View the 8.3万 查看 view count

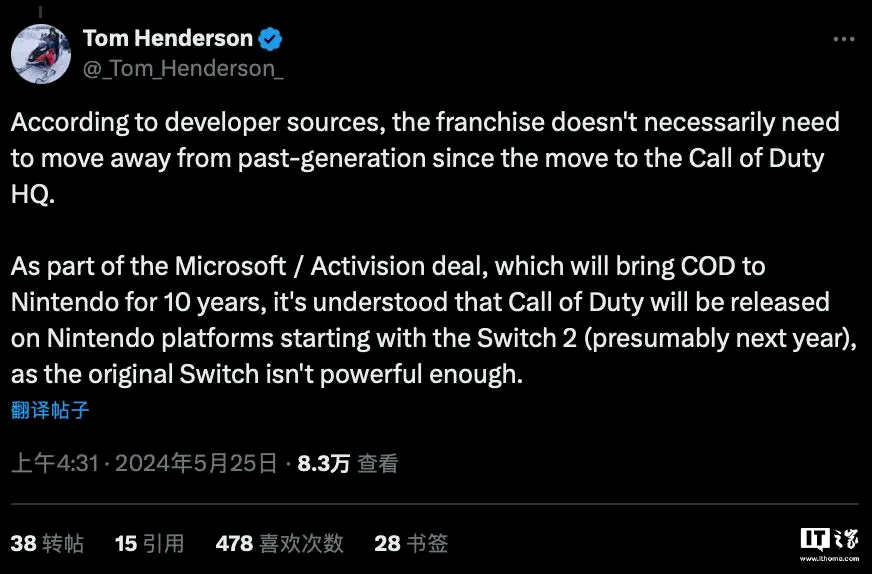(x=348, y=463)
